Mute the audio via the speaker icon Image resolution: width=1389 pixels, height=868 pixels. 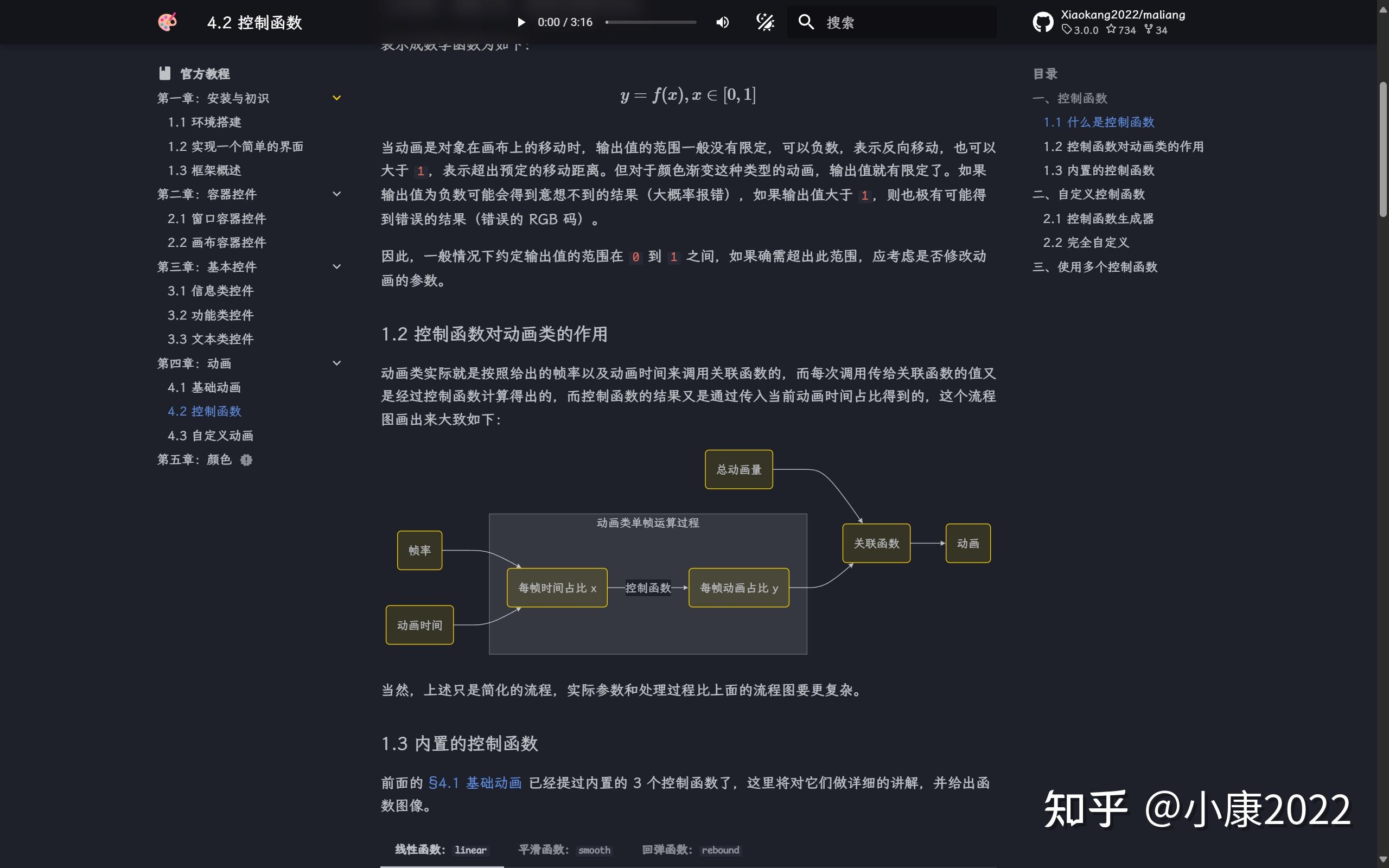tap(722, 22)
